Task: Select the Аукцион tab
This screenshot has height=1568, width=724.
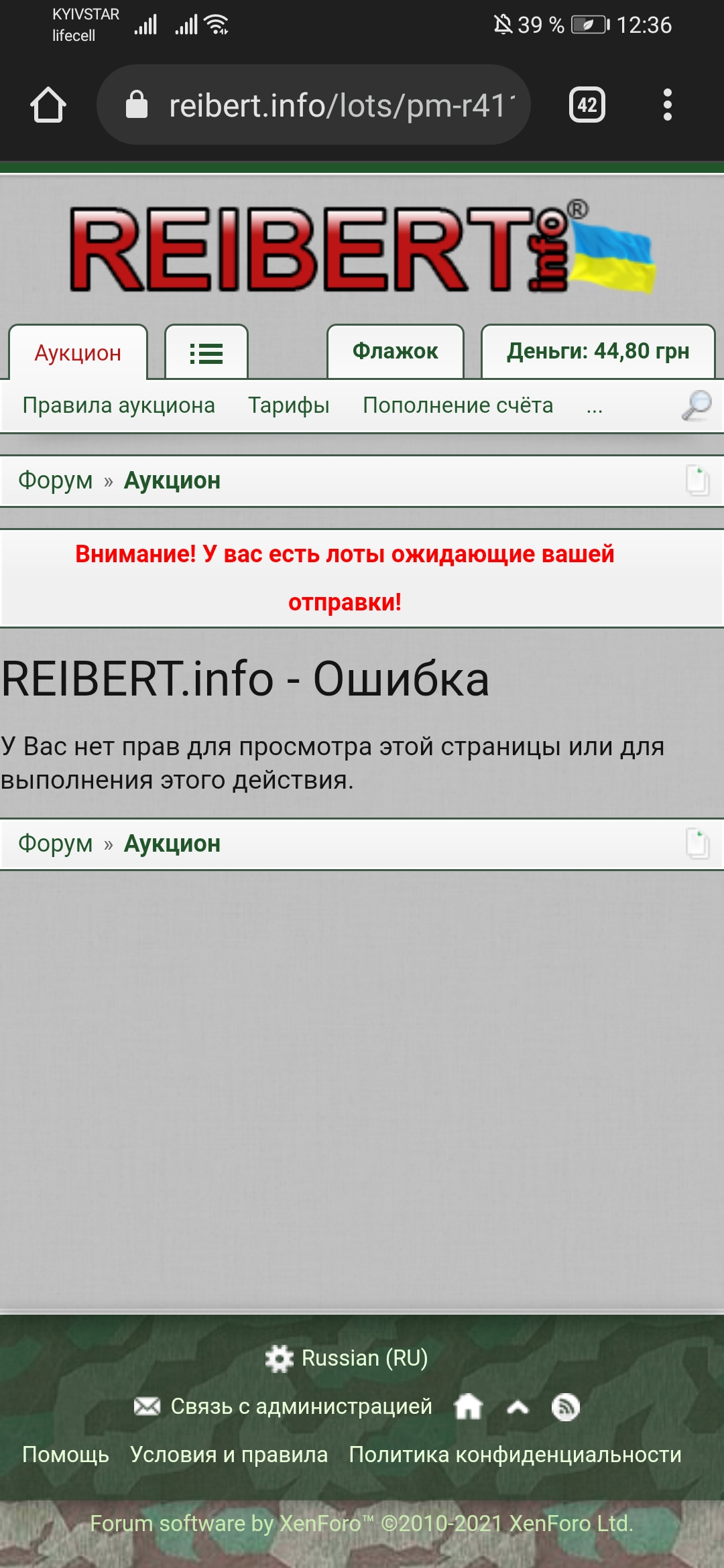Action: (x=78, y=352)
